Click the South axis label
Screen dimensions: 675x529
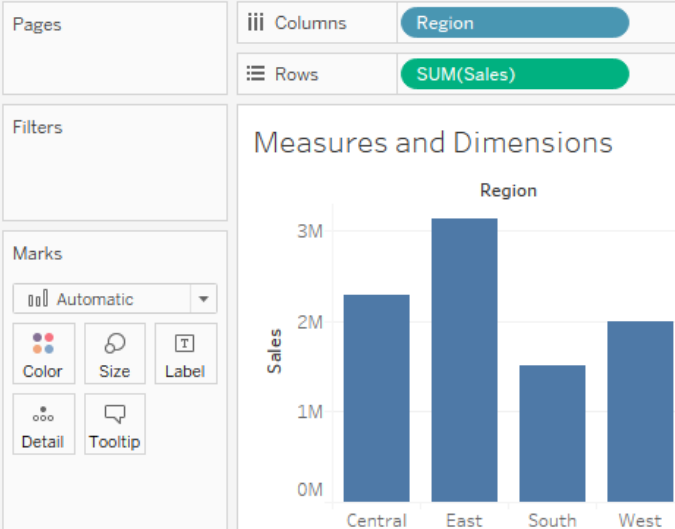coord(552,520)
